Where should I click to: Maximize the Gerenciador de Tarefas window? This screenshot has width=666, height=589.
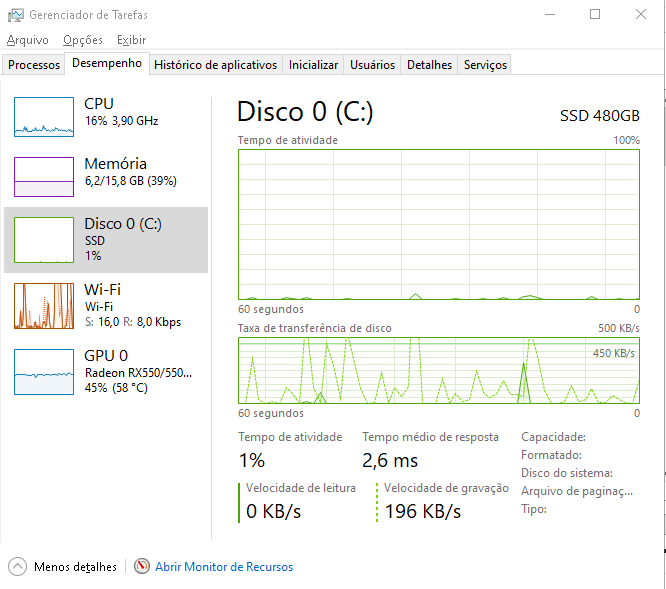click(x=595, y=14)
